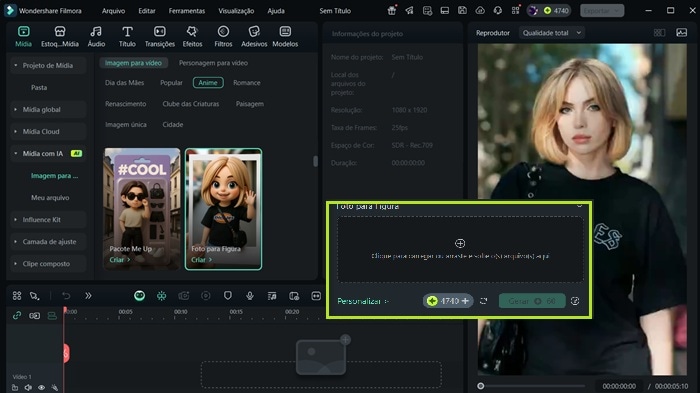Screen dimensions: 700x393
Task: Select the Romance category
Action: [x=246, y=83]
